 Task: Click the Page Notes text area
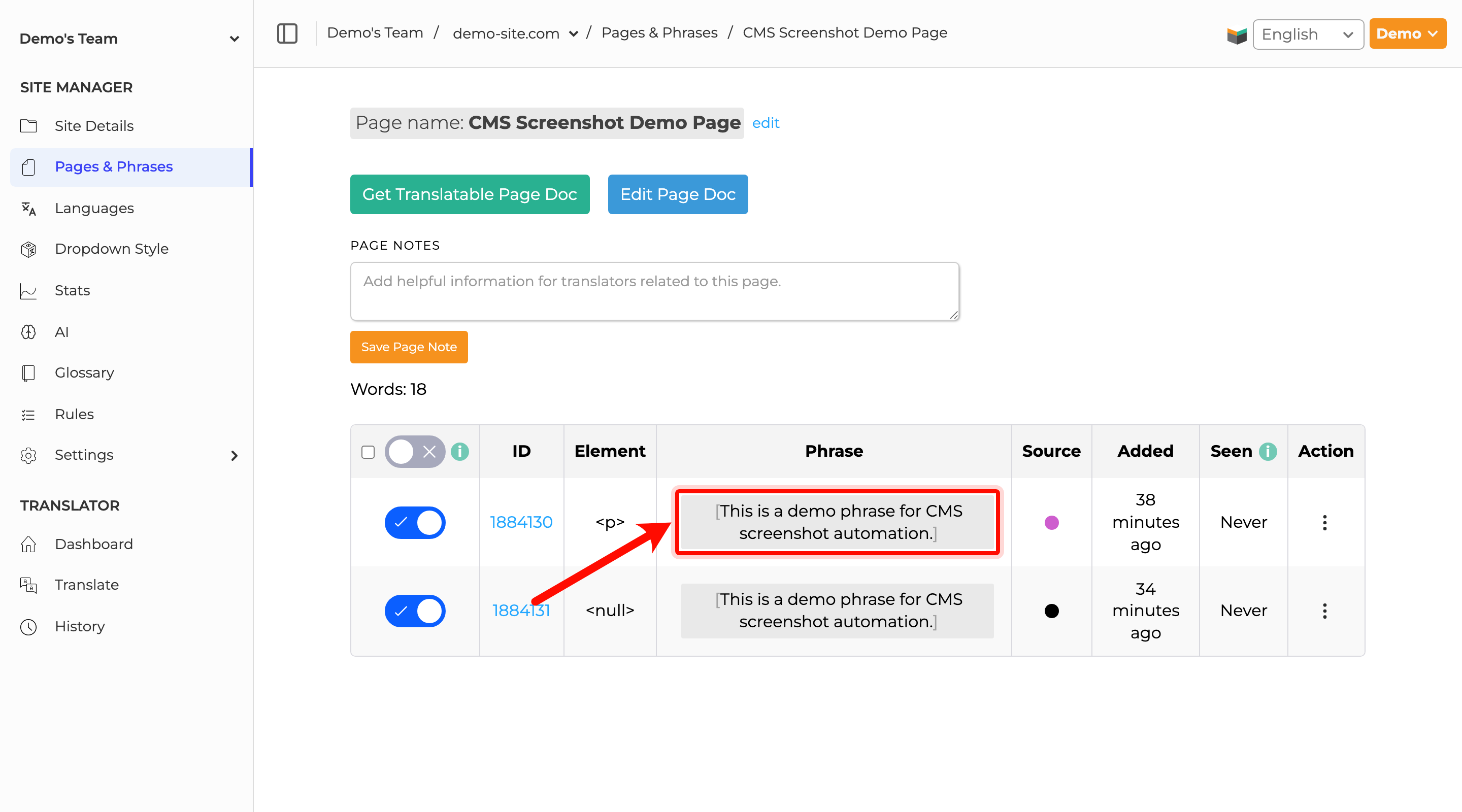click(x=654, y=292)
